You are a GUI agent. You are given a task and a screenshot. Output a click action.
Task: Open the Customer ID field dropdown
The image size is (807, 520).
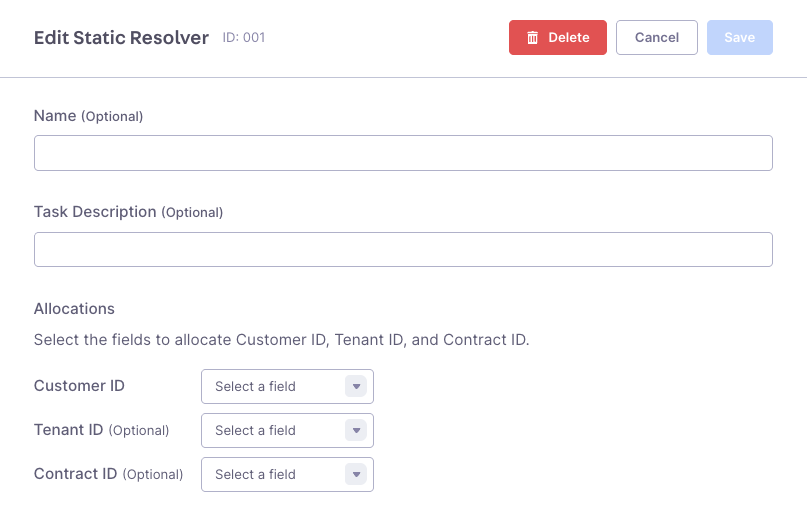pos(287,386)
